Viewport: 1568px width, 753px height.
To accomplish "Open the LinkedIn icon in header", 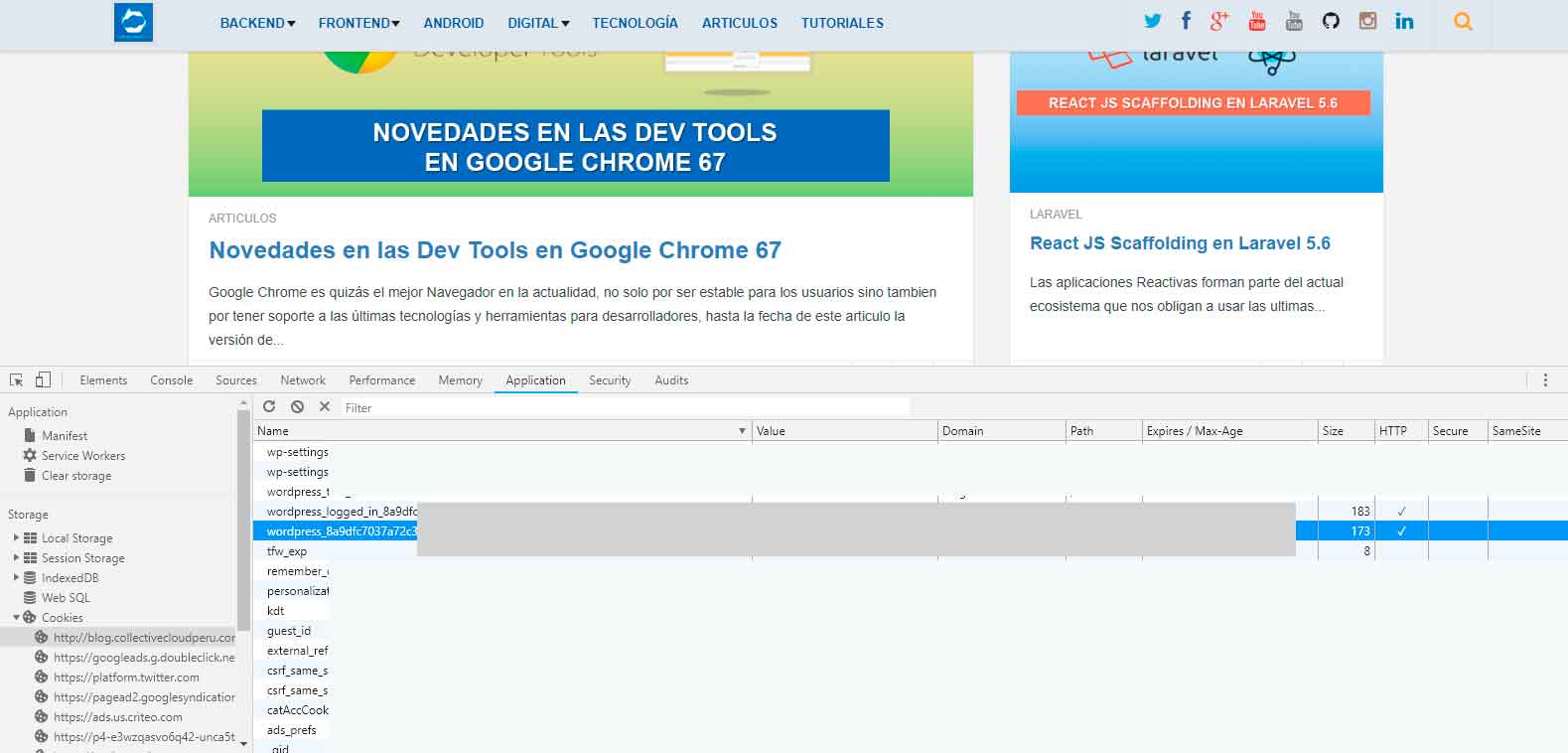I will pyautogui.click(x=1404, y=21).
